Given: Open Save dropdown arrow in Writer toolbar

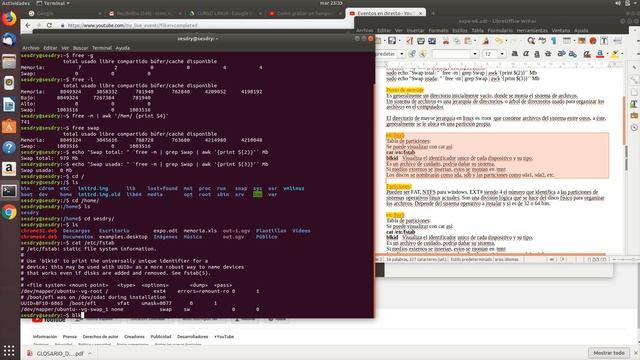Looking at the screenshot, I should click(x=399, y=40).
